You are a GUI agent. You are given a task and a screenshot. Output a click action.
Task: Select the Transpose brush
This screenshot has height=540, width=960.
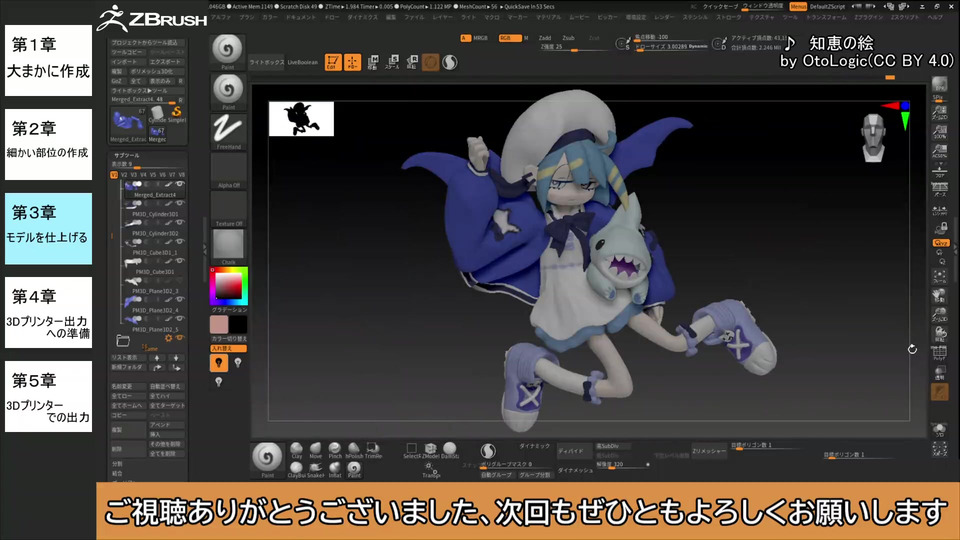pos(430,470)
